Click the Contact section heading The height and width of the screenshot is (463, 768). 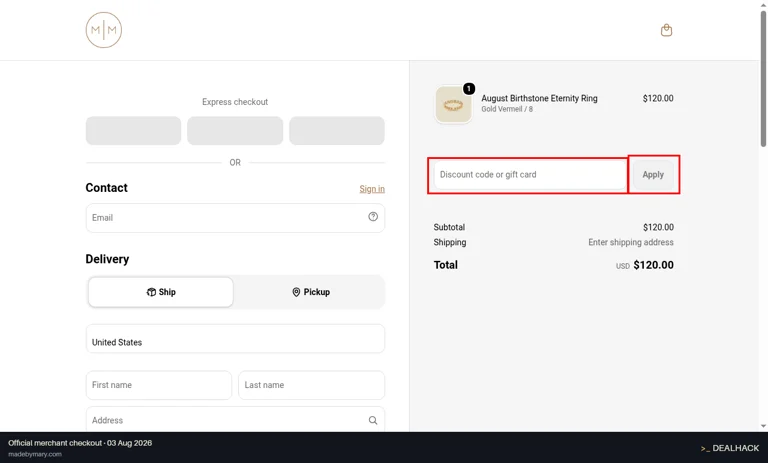point(106,188)
